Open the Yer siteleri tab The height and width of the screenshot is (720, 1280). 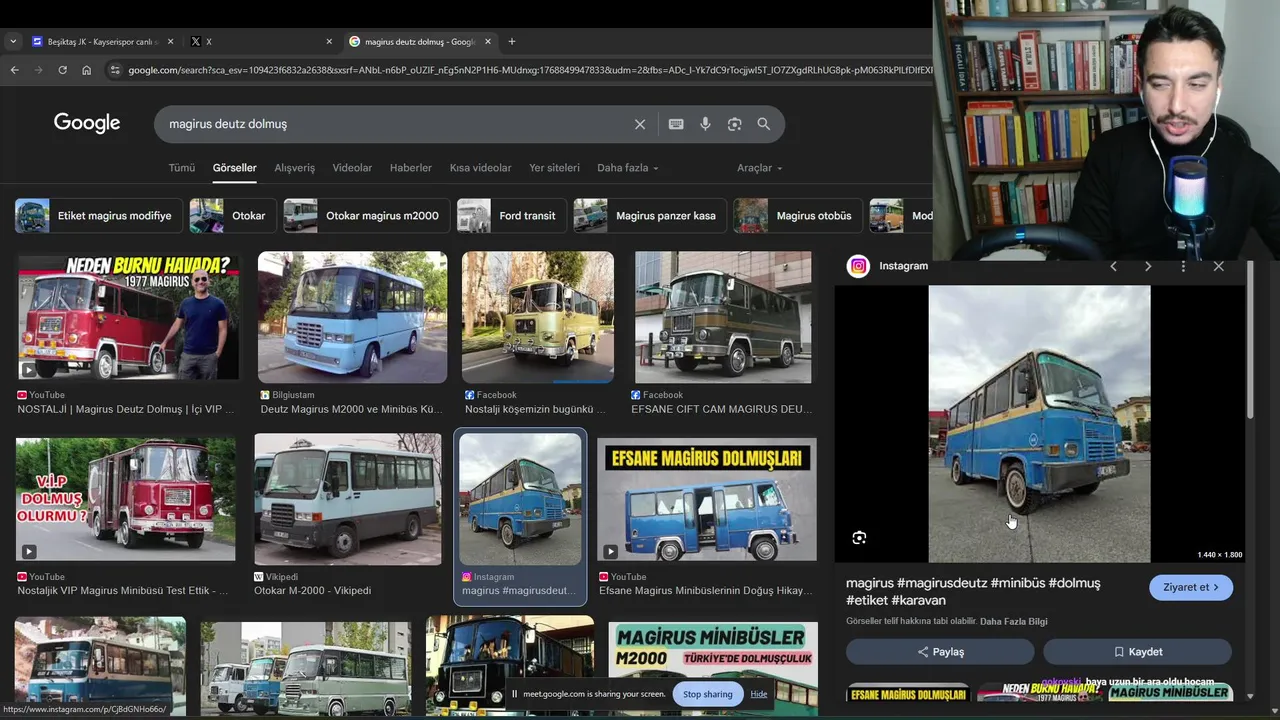[x=554, y=168]
